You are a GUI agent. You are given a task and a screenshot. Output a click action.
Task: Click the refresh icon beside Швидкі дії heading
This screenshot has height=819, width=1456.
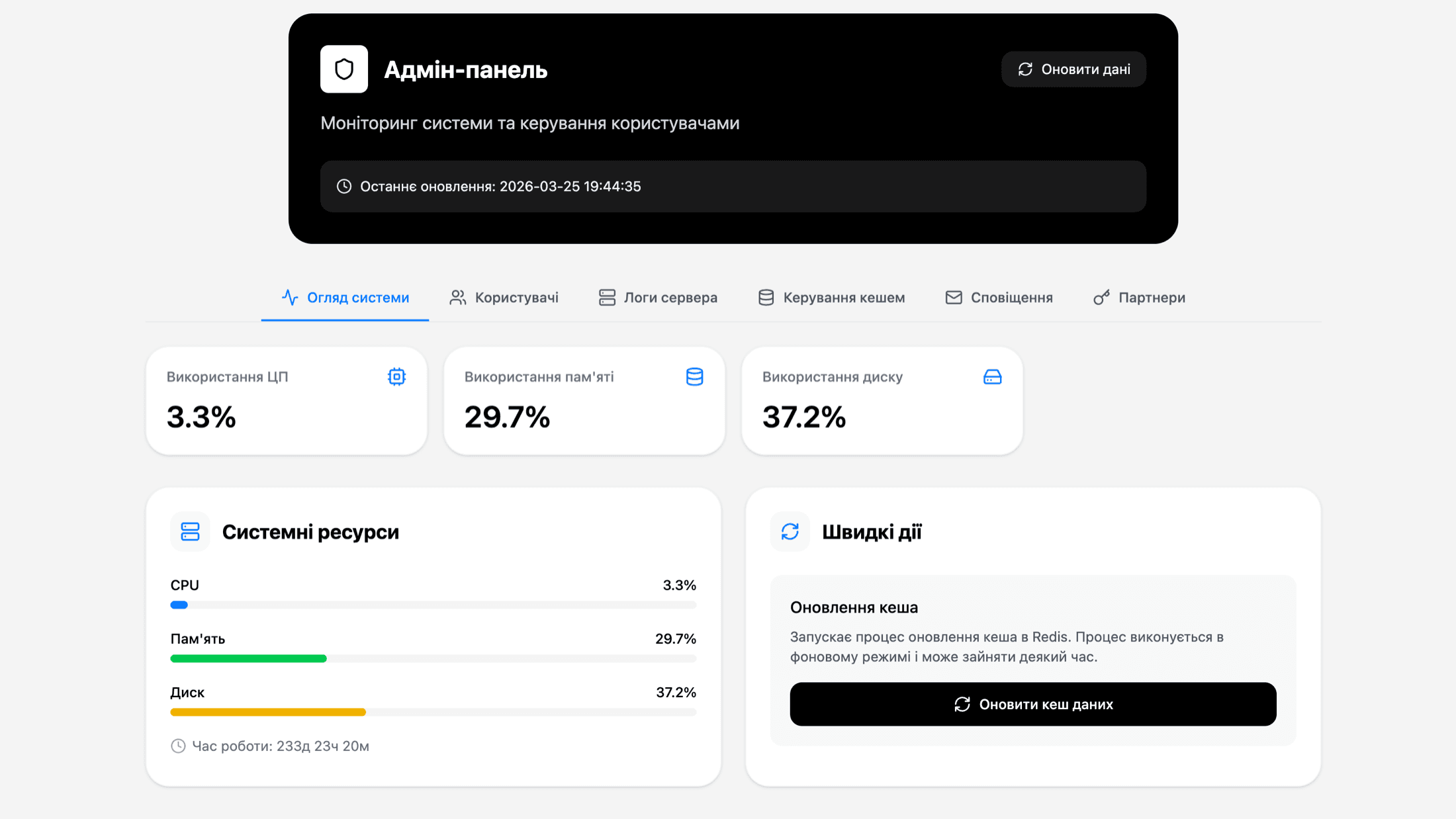pyautogui.click(x=789, y=531)
